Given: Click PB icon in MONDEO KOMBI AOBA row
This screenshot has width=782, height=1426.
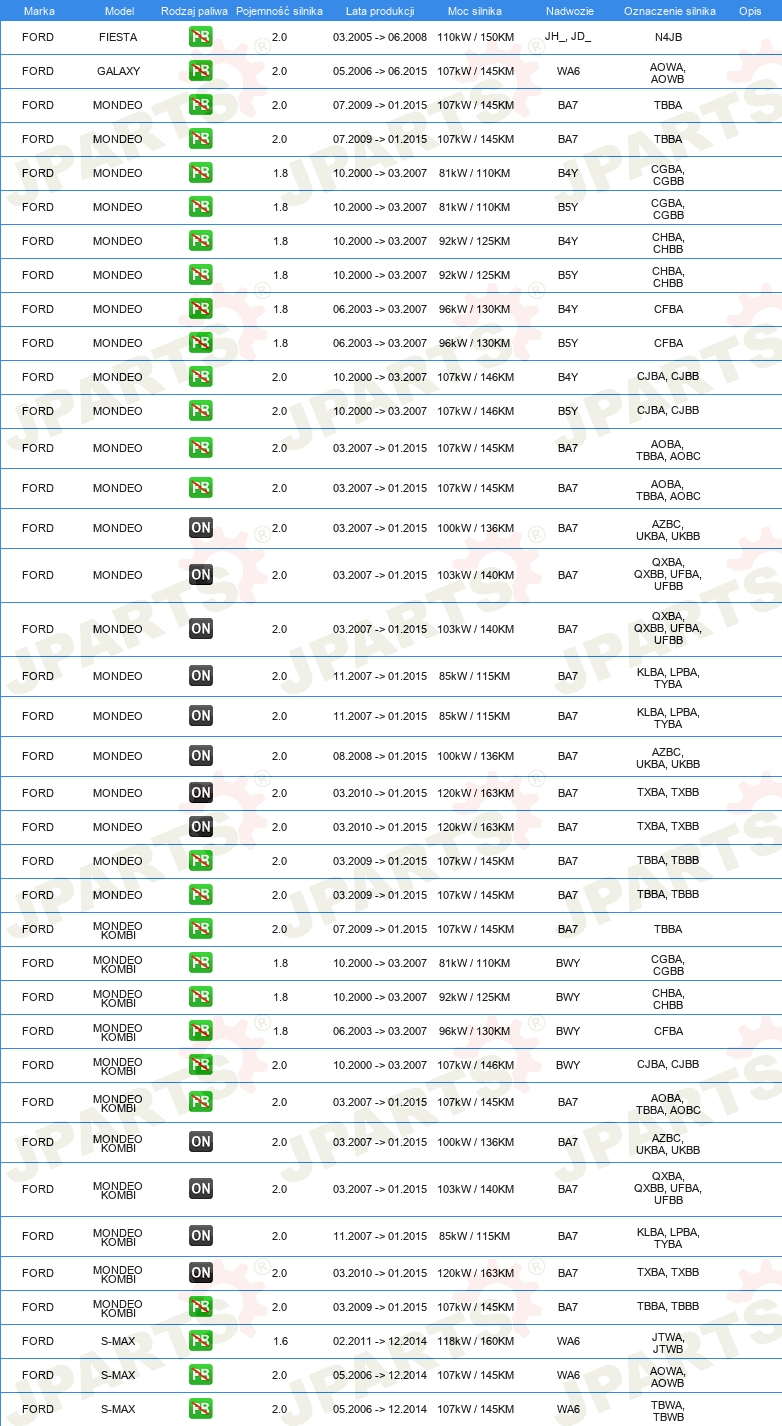Looking at the screenshot, I should coord(200,1102).
